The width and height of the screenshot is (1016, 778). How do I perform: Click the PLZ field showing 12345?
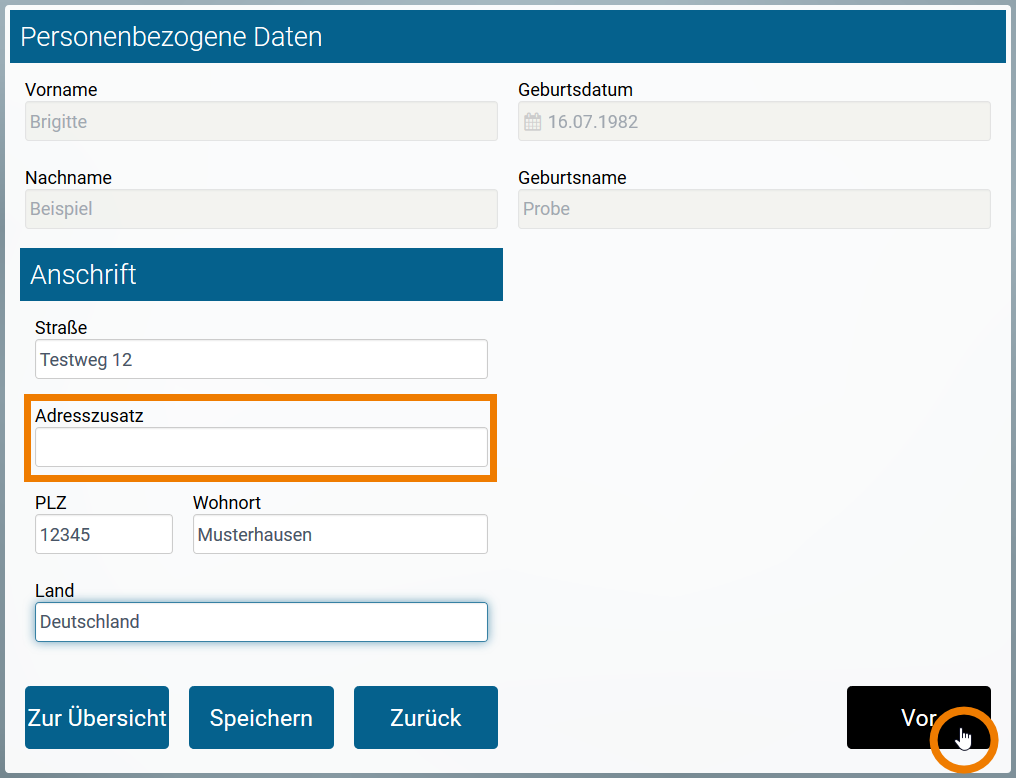(x=103, y=534)
